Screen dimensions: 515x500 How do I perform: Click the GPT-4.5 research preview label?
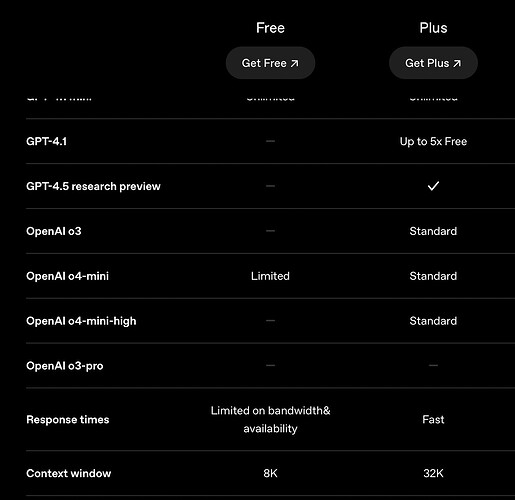93,186
